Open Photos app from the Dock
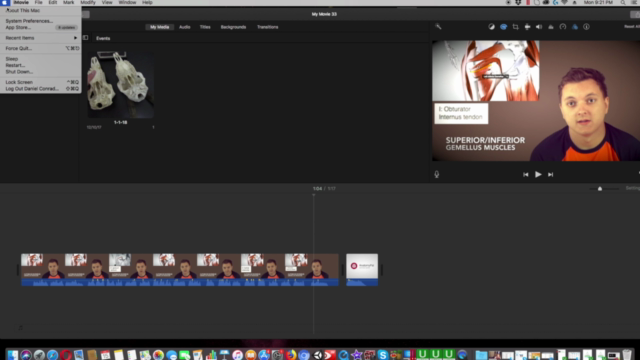Viewport: 640px width, 360px height. click(x=158, y=355)
